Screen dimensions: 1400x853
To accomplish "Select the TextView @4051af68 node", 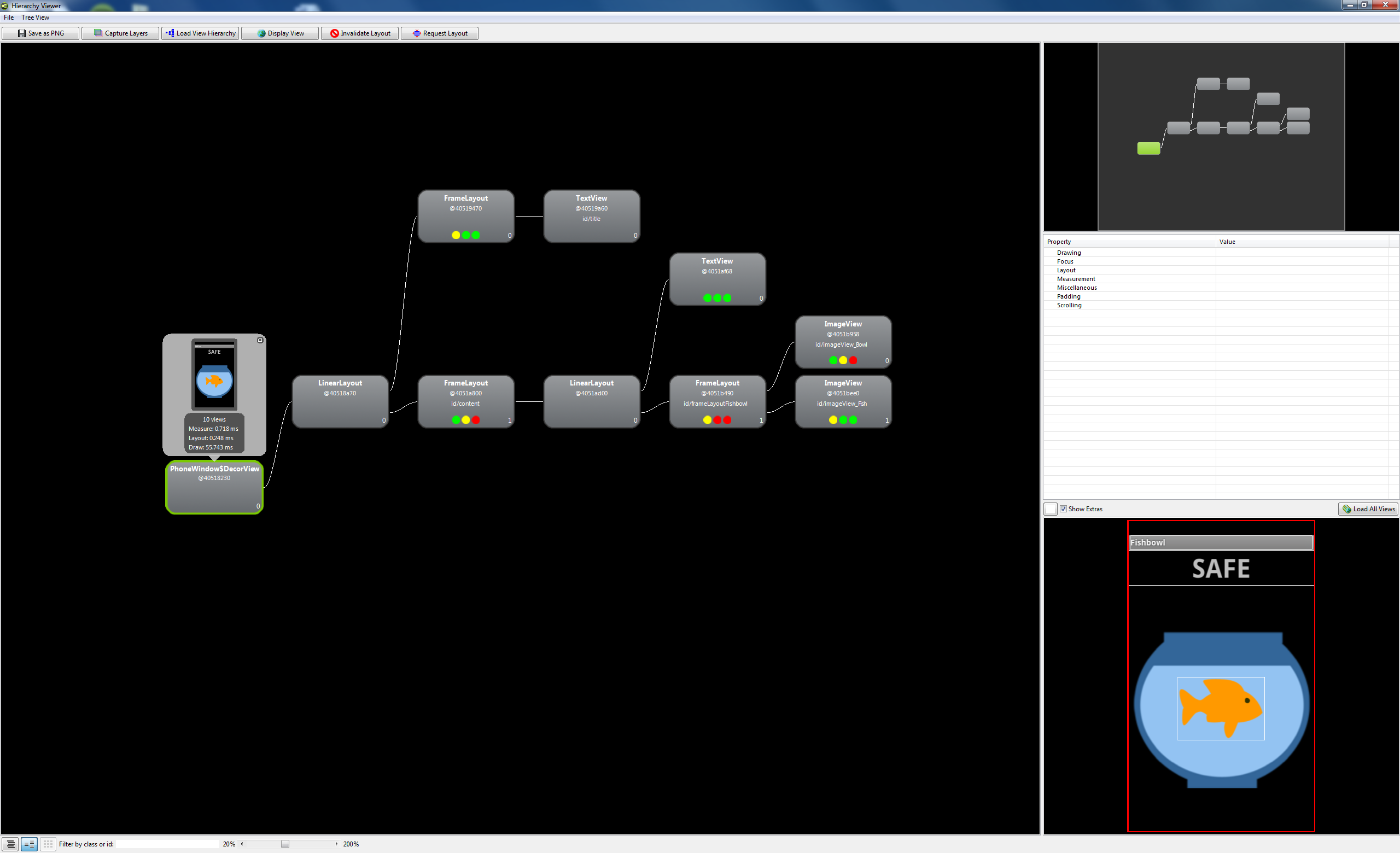I will pyautogui.click(x=717, y=279).
